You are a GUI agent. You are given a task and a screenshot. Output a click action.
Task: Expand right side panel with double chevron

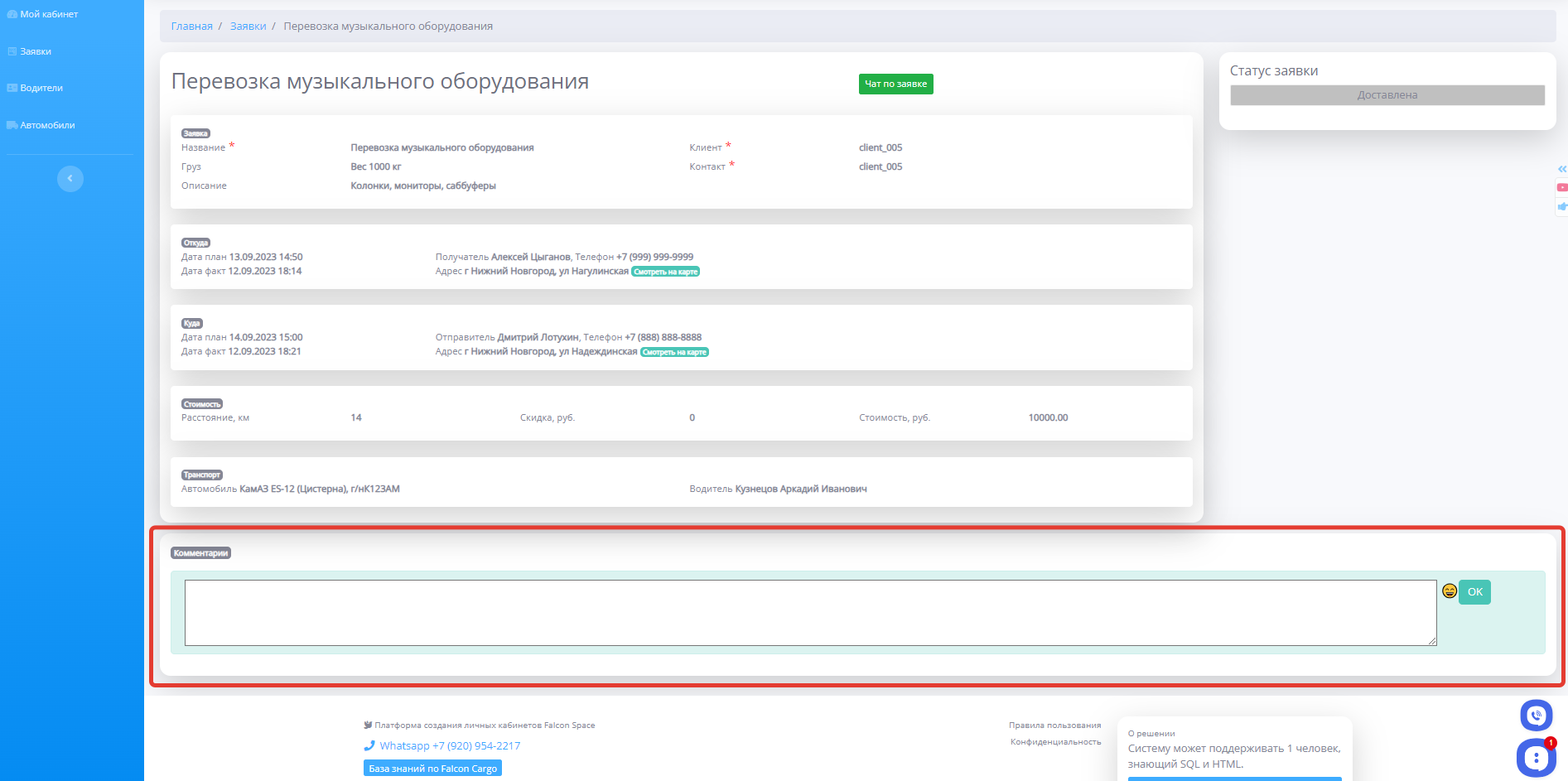(x=1562, y=169)
